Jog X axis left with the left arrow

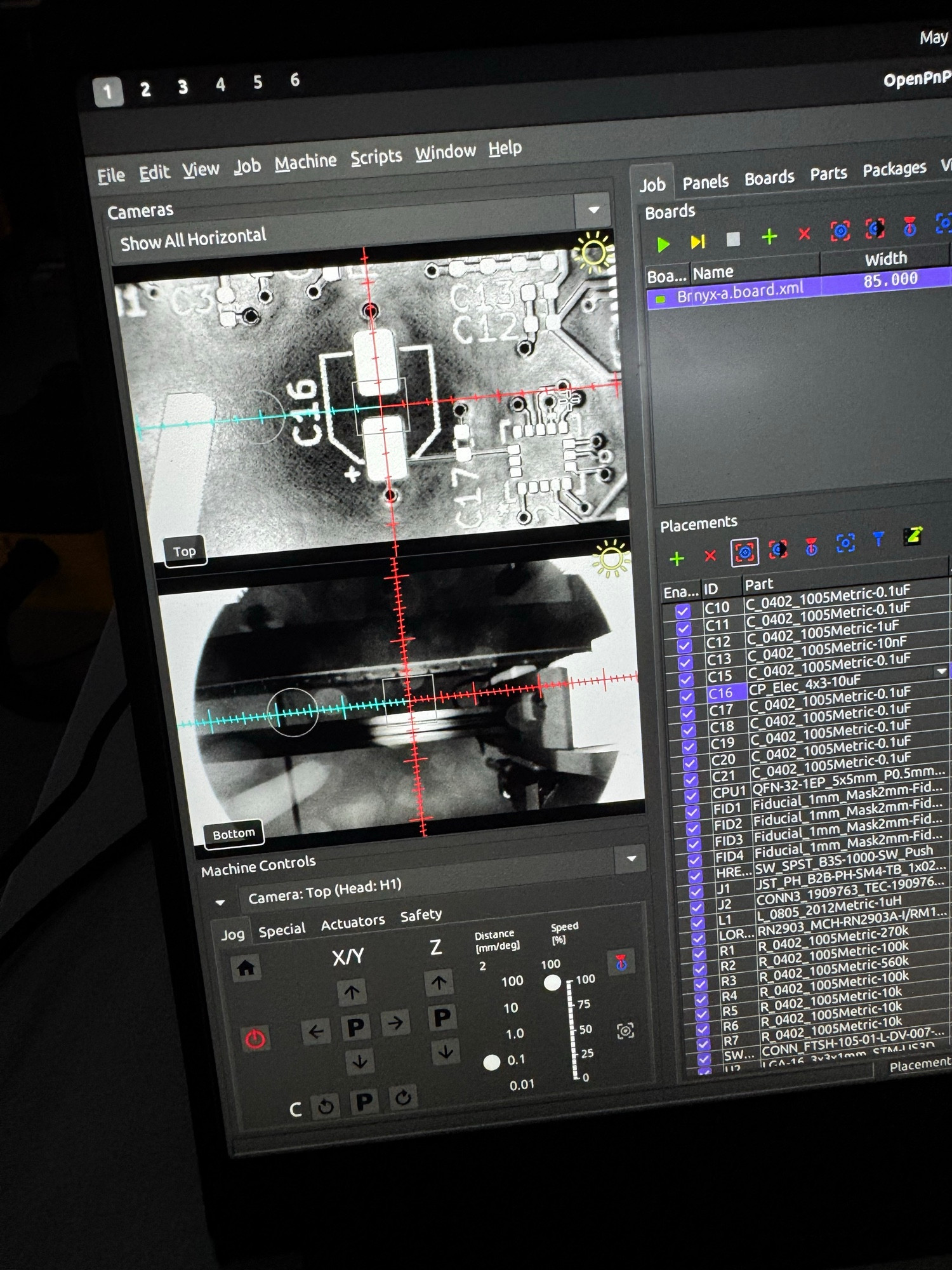click(x=315, y=1032)
